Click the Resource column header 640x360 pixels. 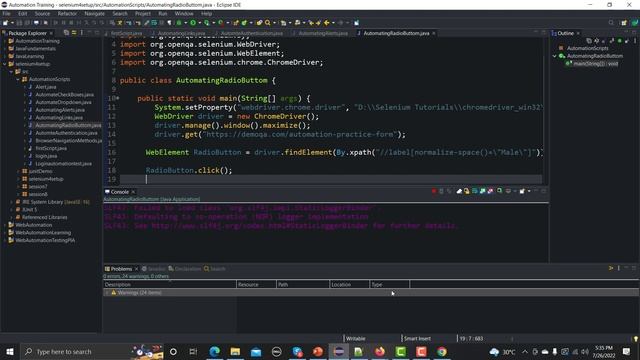coord(256,284)
